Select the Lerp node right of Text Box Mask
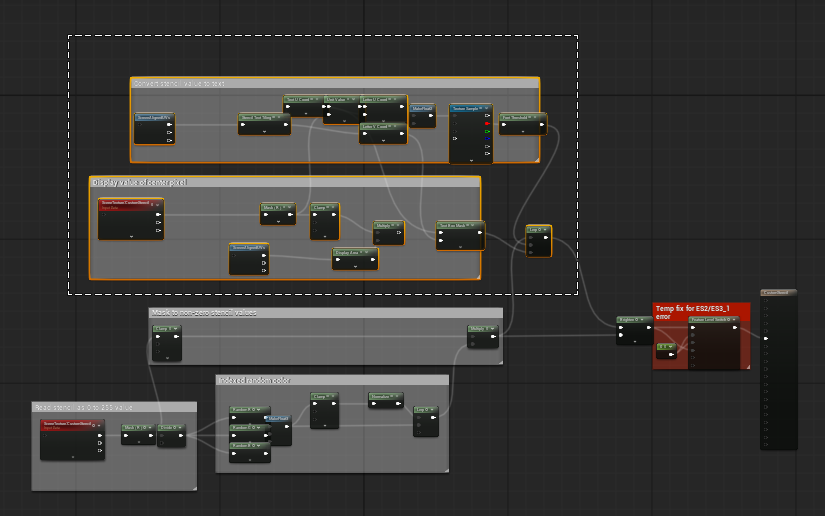825x516 pixels. click(x=539, y=241)
